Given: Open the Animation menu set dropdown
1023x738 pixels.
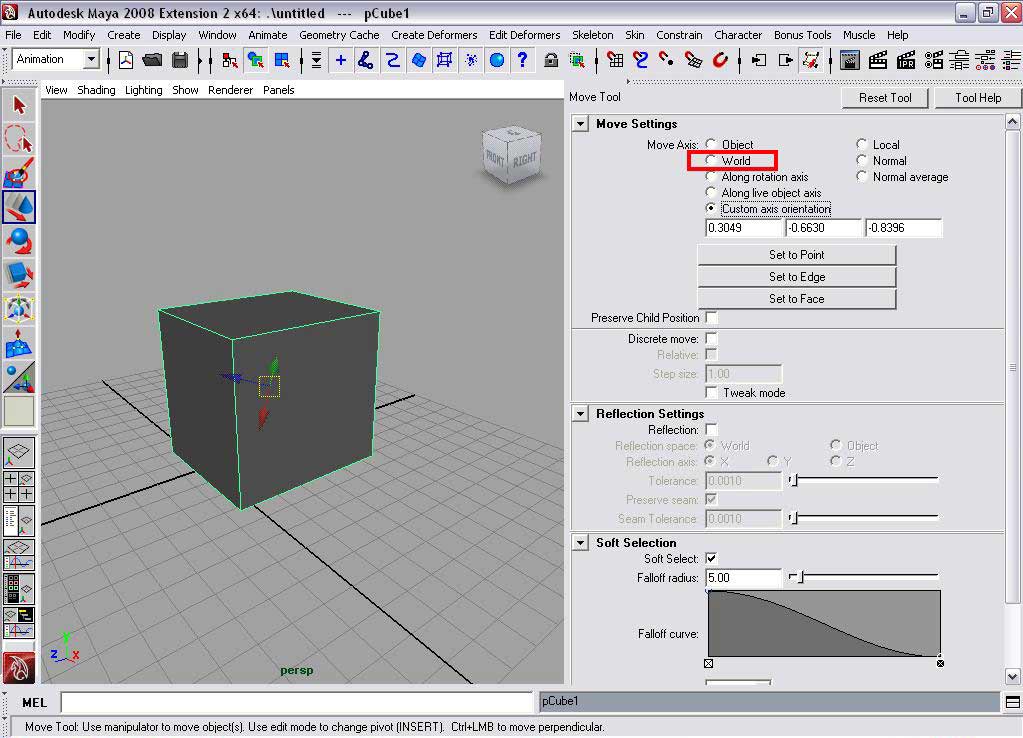Looking at the screenshot, I should 90,60.
